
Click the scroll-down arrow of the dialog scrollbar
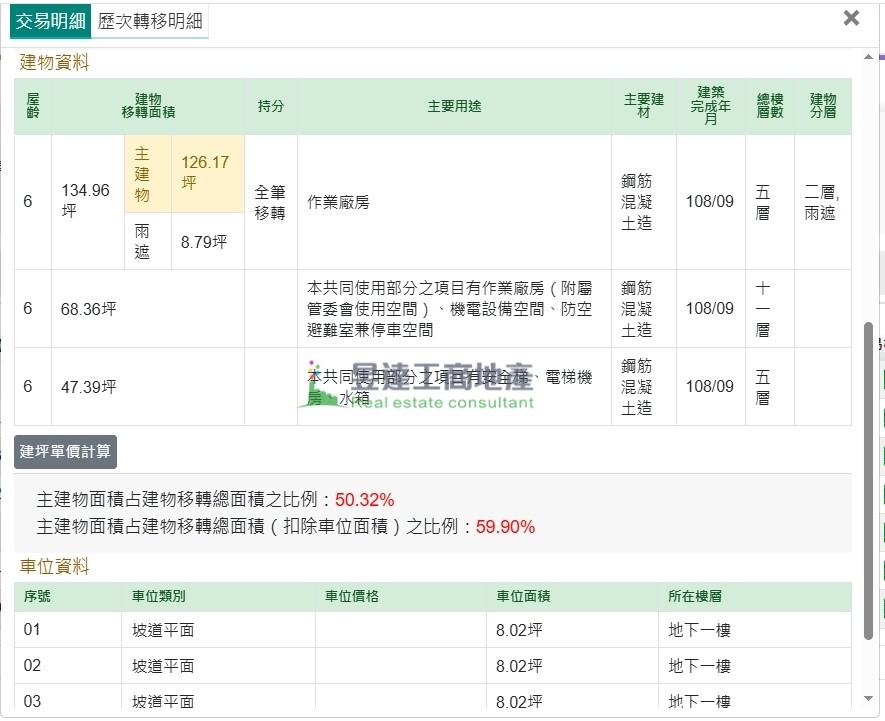pyautogui.click(x=867, y=698)
